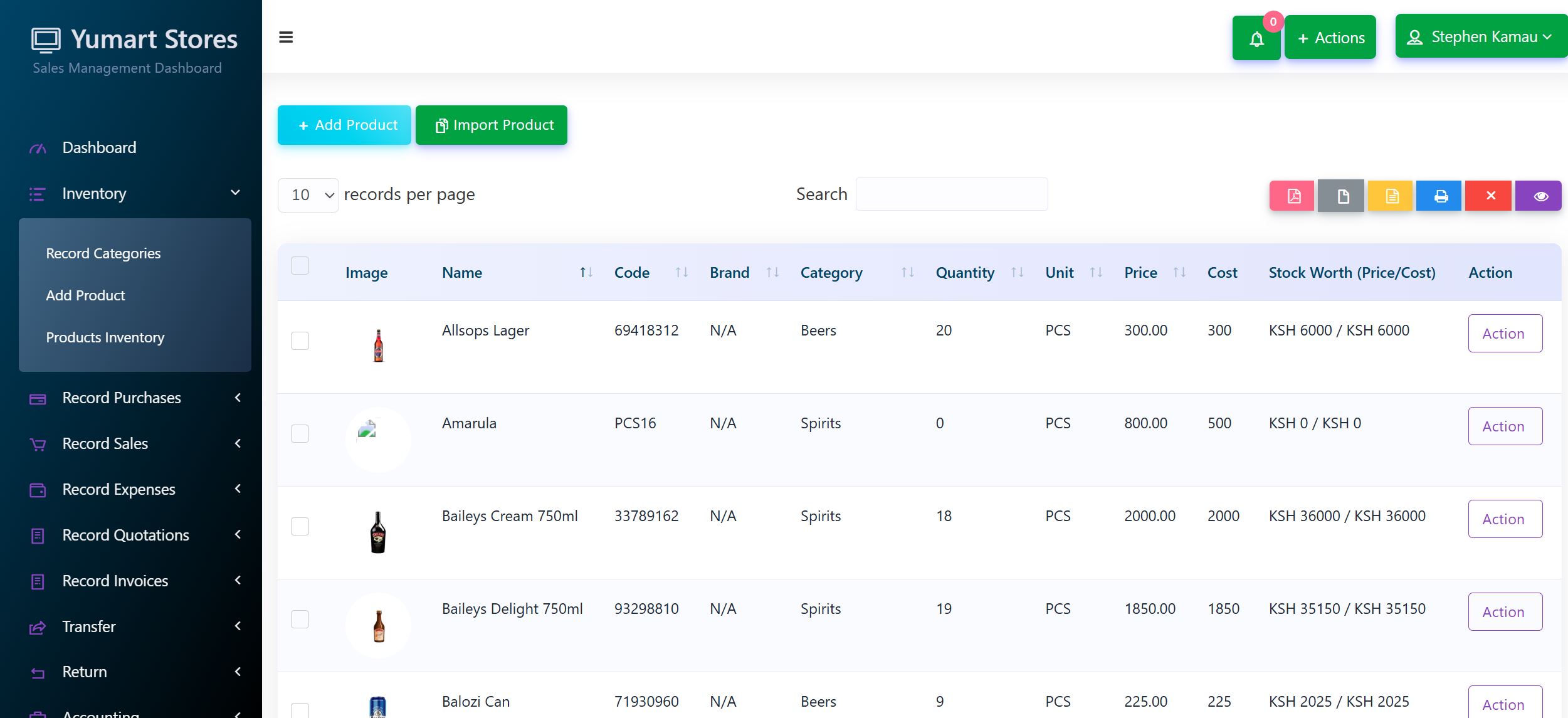
Task: Collapse the Inventory menu chevron
Action: pos(236,193)
